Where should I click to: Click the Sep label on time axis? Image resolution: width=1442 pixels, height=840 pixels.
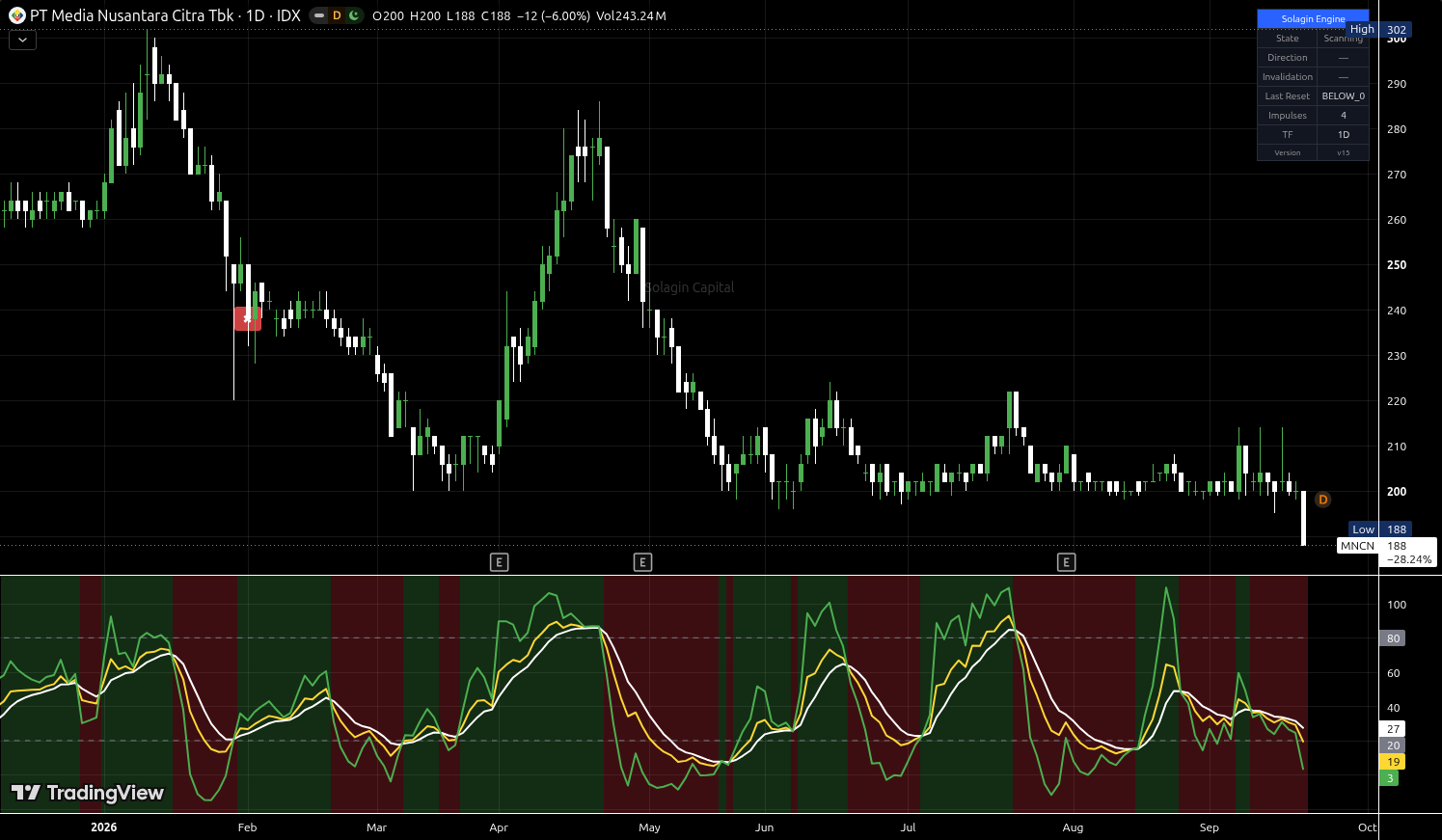coord(1209,827)
